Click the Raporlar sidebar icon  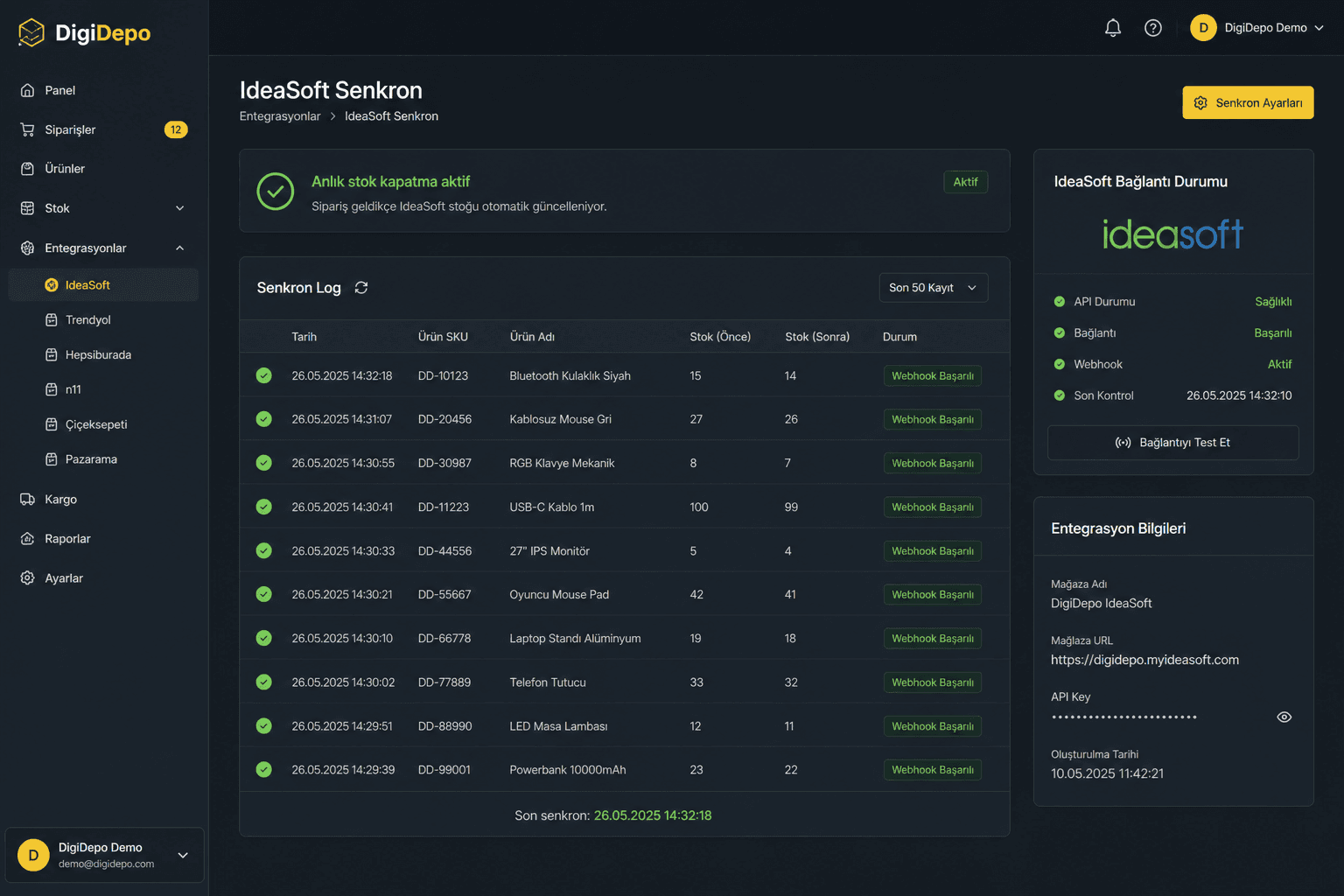[x=27, y=539]
